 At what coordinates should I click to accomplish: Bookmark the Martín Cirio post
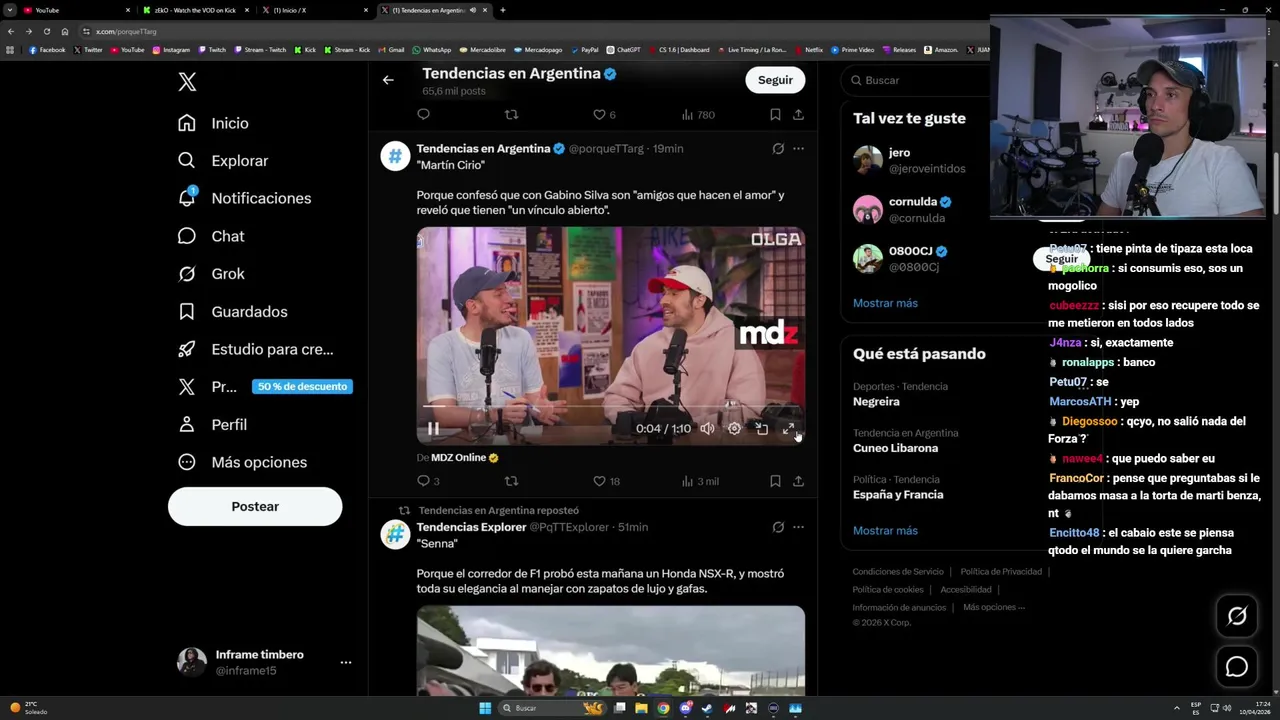click(x=775, y=481)
